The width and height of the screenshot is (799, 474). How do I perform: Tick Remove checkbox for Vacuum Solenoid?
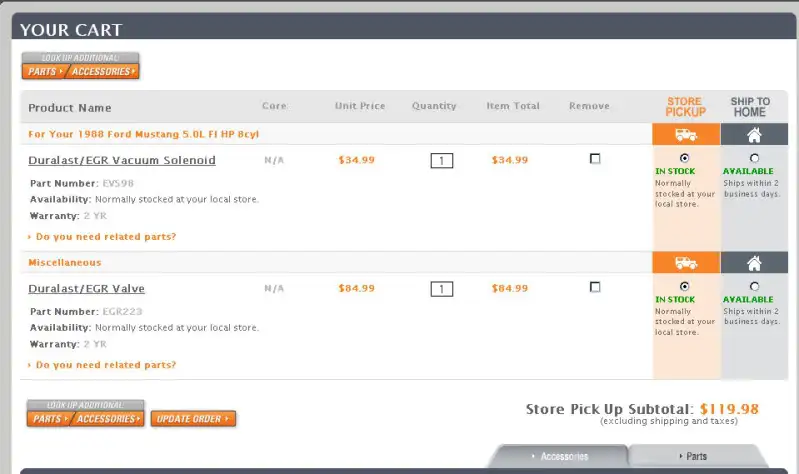(595, 159)
